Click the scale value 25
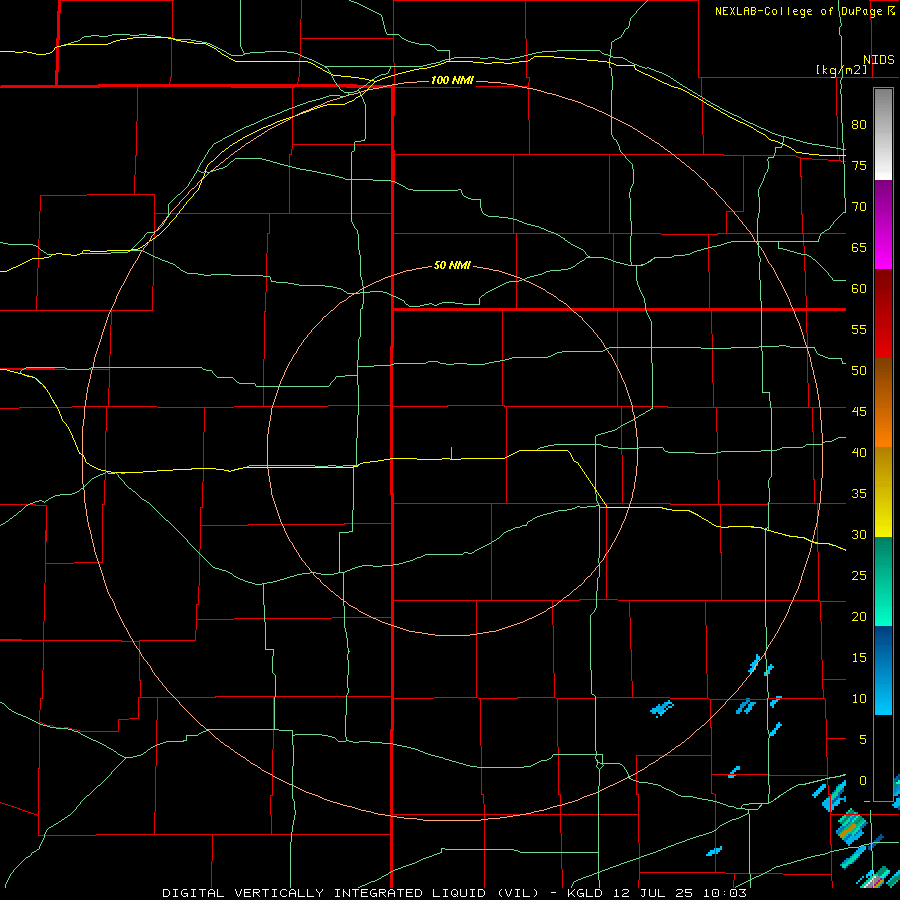 [x=859, y=576]
